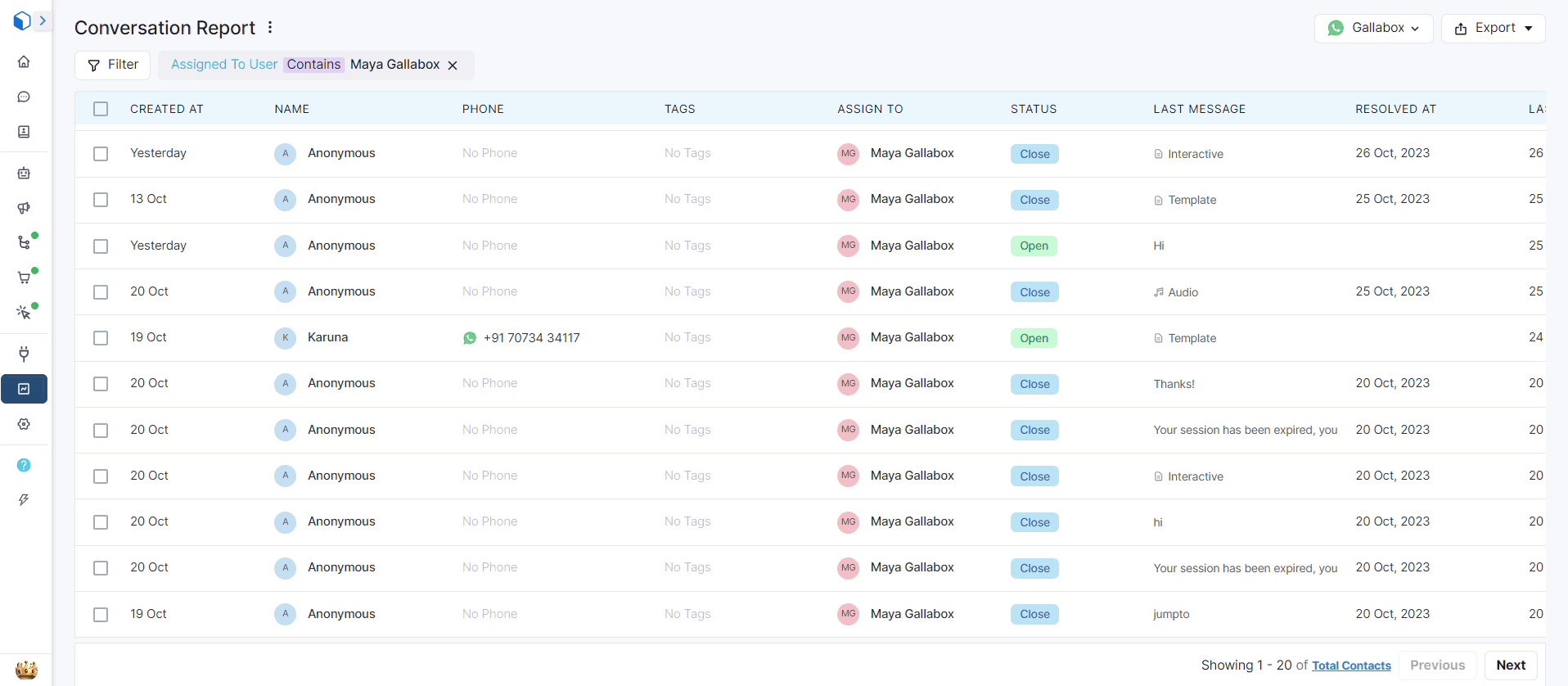Image resolution: width=1568 pixels, height=686 pixels.
Task: Check the Karuna row checkbox
Action: 101,338
